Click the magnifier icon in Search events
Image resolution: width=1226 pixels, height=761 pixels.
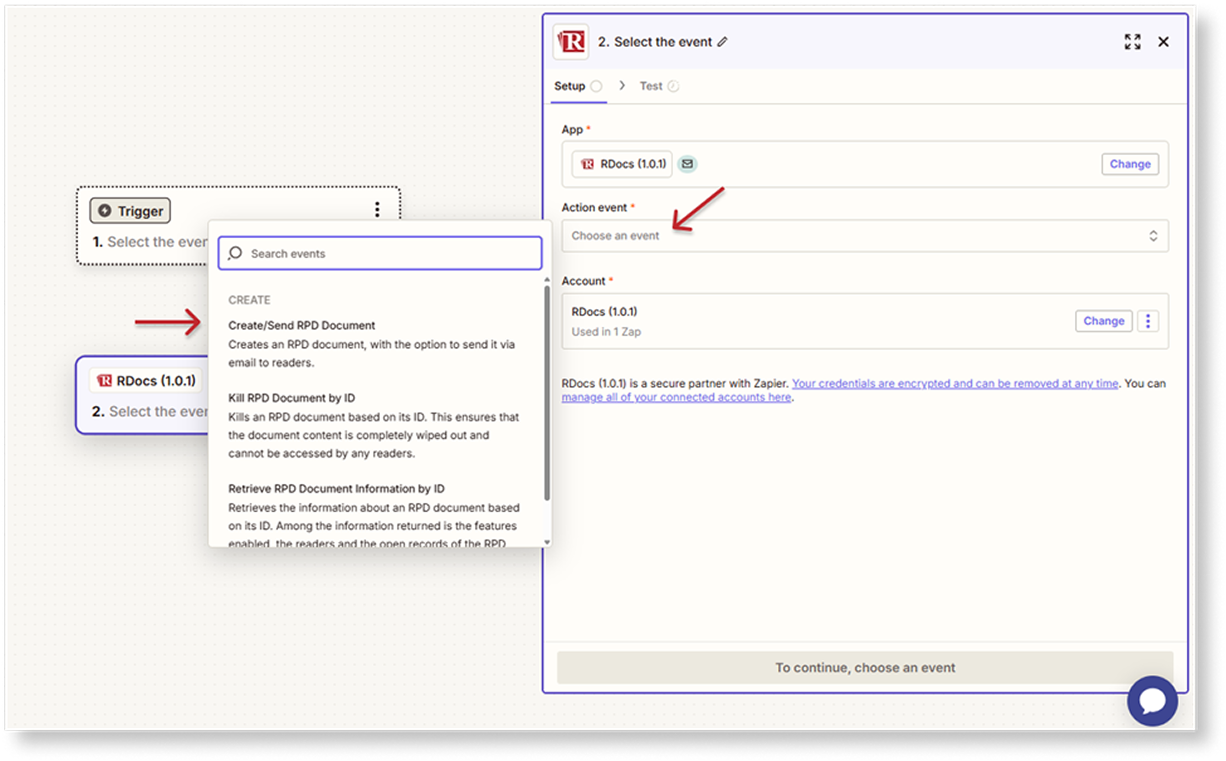click(x=235, y=254)
